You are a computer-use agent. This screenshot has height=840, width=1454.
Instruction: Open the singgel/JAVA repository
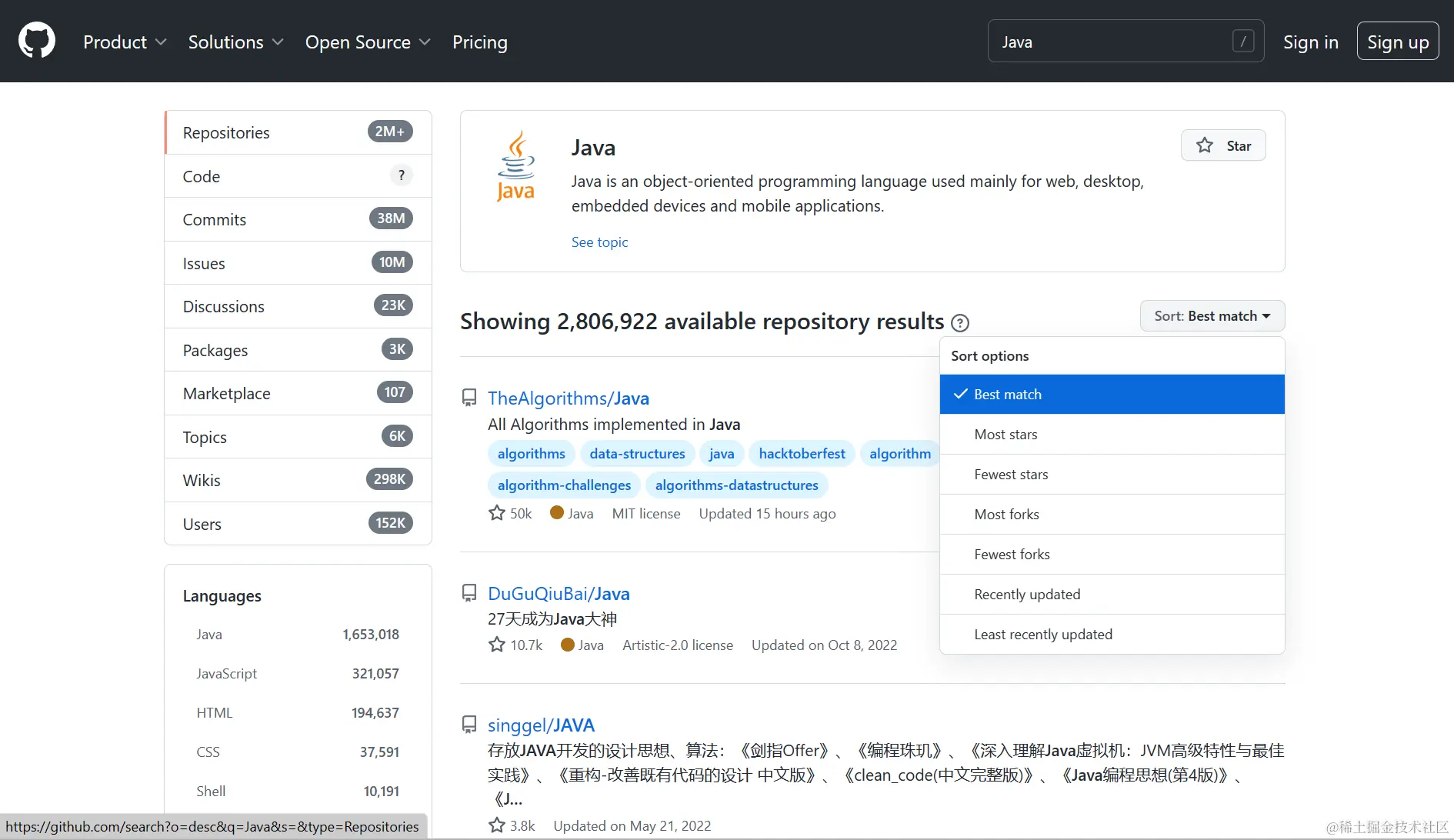541,725
